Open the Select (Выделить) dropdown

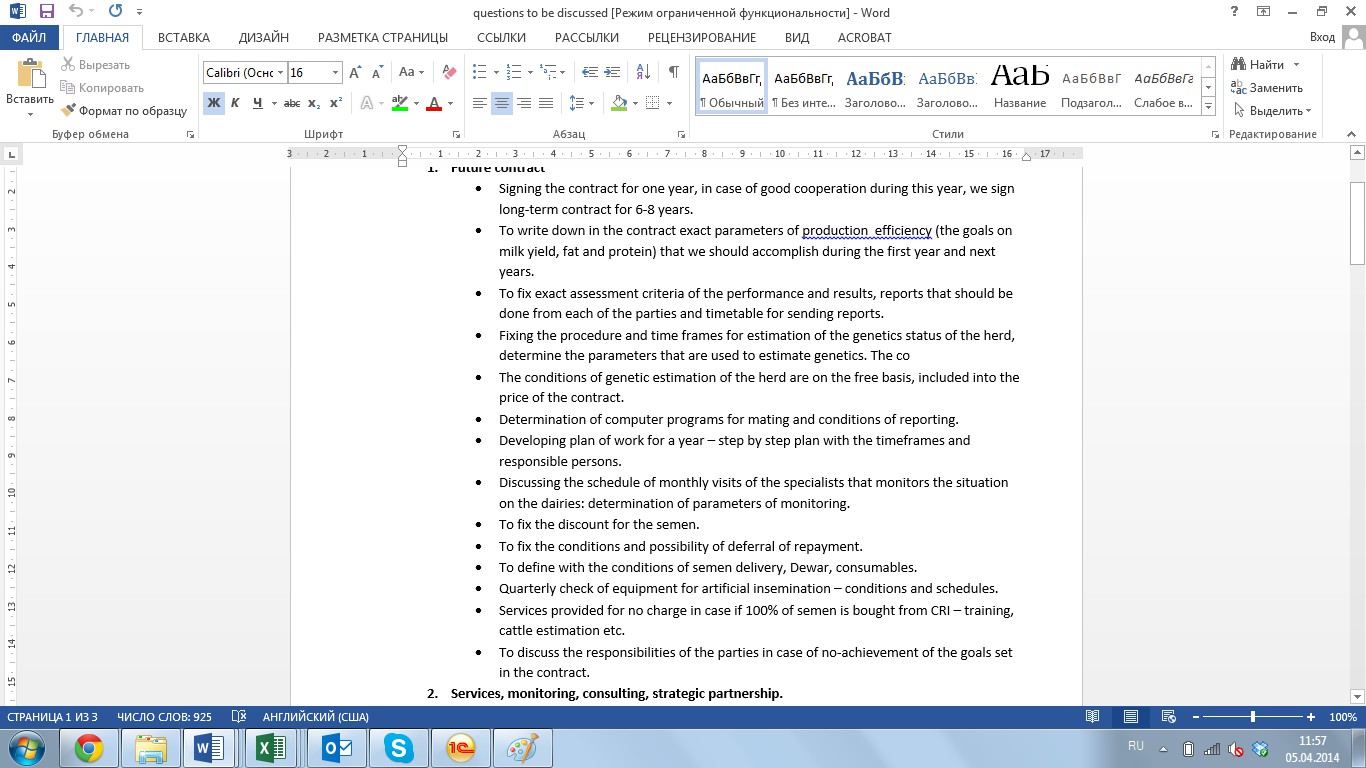[1272, 111]
